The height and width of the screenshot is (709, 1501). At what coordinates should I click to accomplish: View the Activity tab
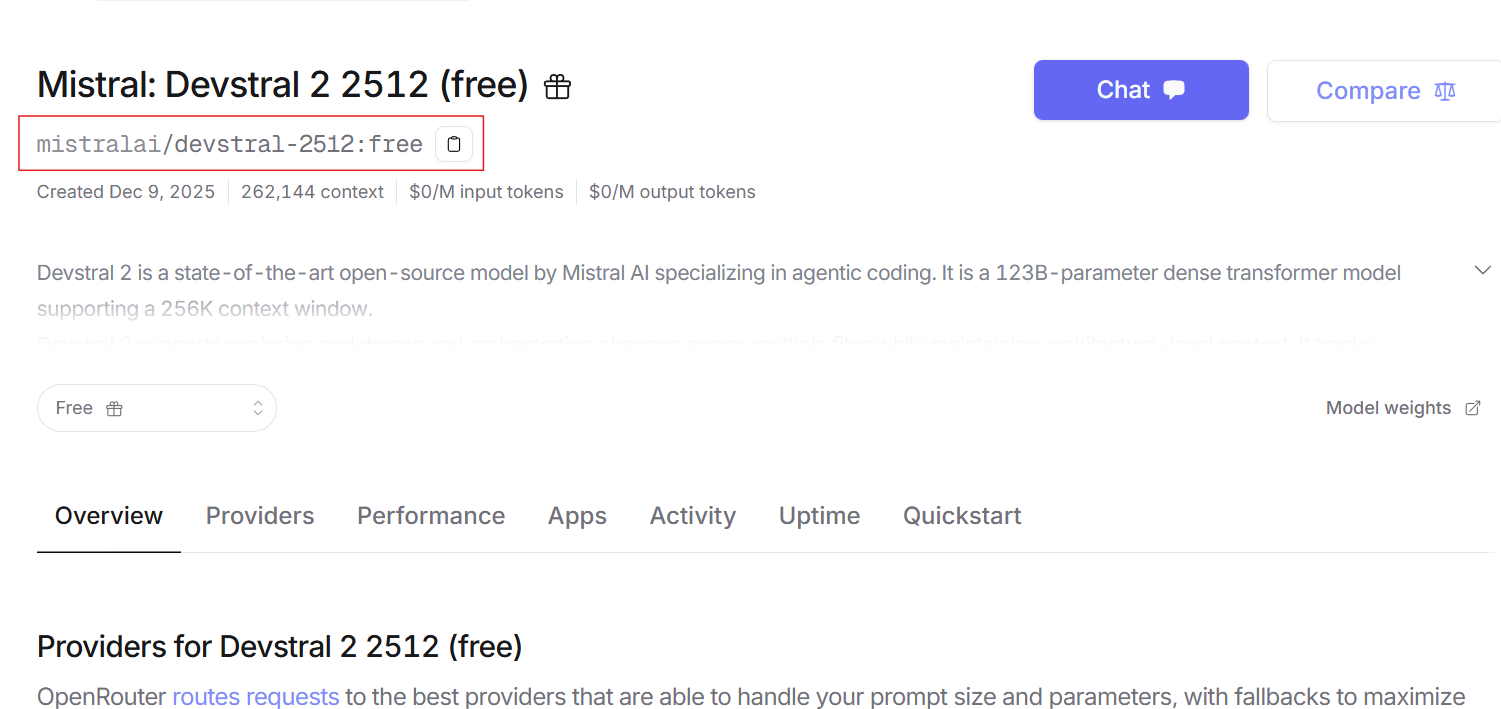693,516
